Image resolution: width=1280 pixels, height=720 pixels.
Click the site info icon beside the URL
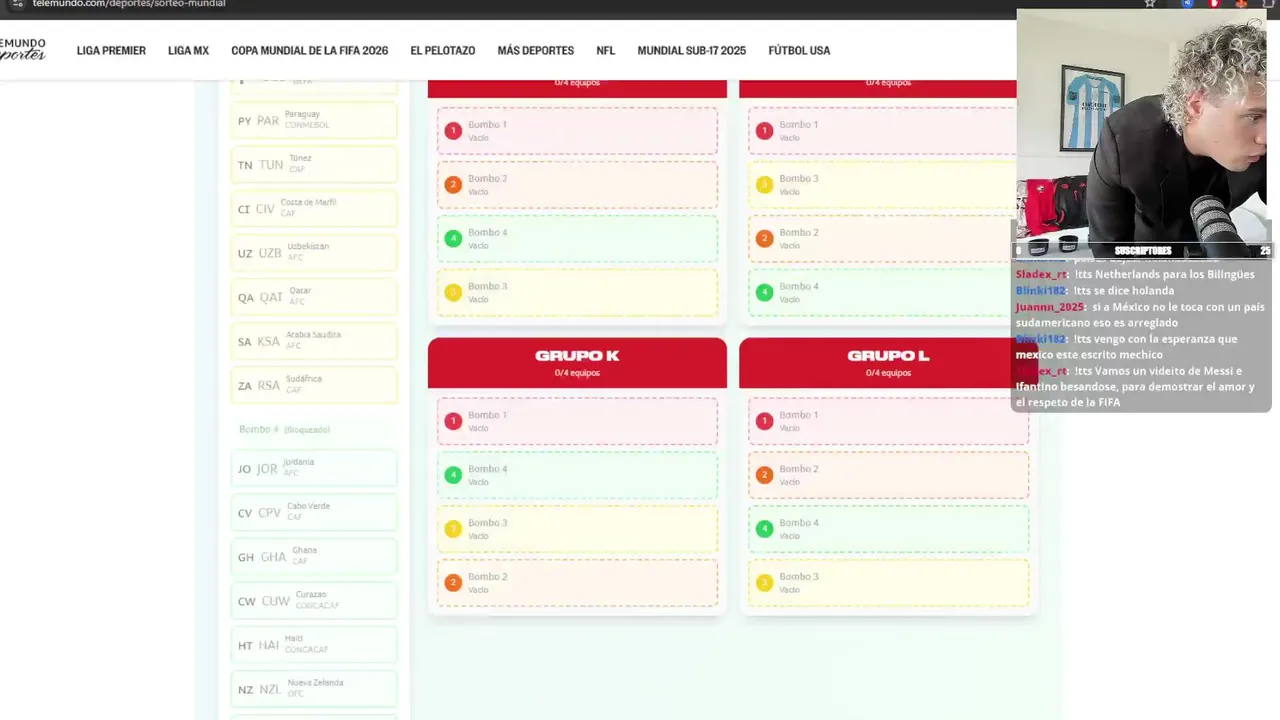[17, 4]
